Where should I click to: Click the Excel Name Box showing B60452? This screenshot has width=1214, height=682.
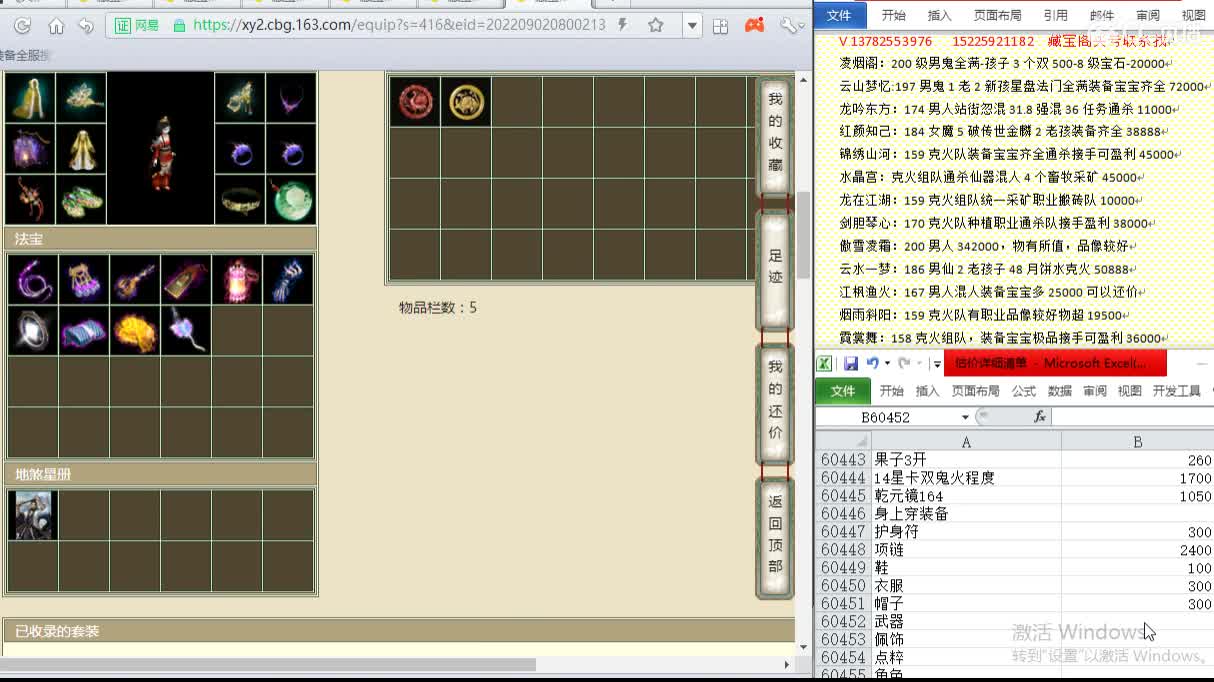point(887,417)
